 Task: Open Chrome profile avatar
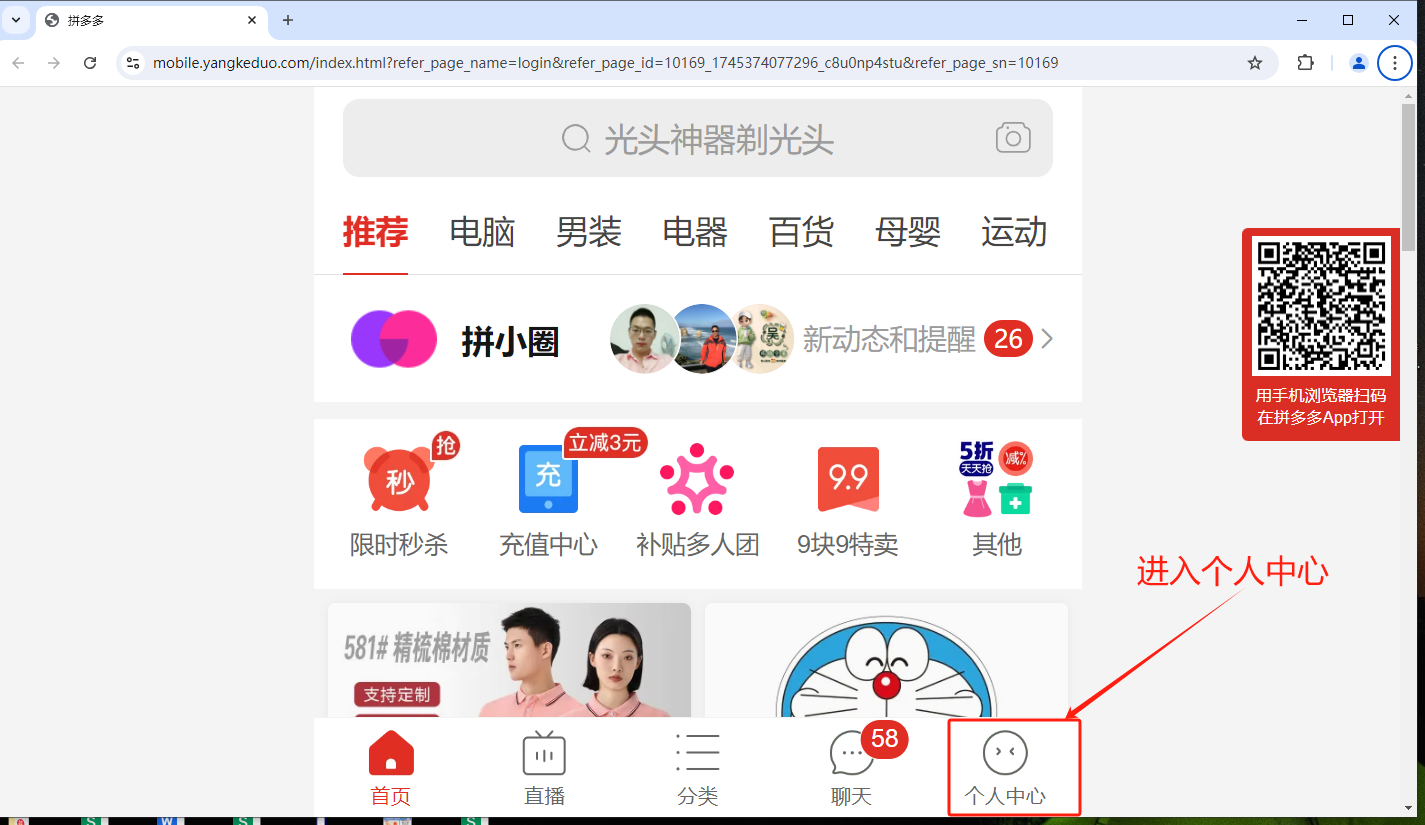click(1358, 63)
